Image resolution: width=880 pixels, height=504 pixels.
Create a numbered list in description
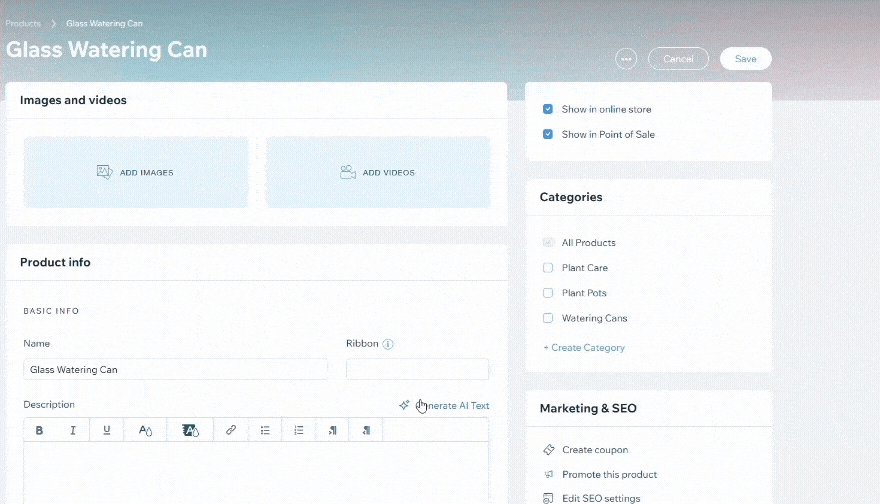(x=299, y=430)
